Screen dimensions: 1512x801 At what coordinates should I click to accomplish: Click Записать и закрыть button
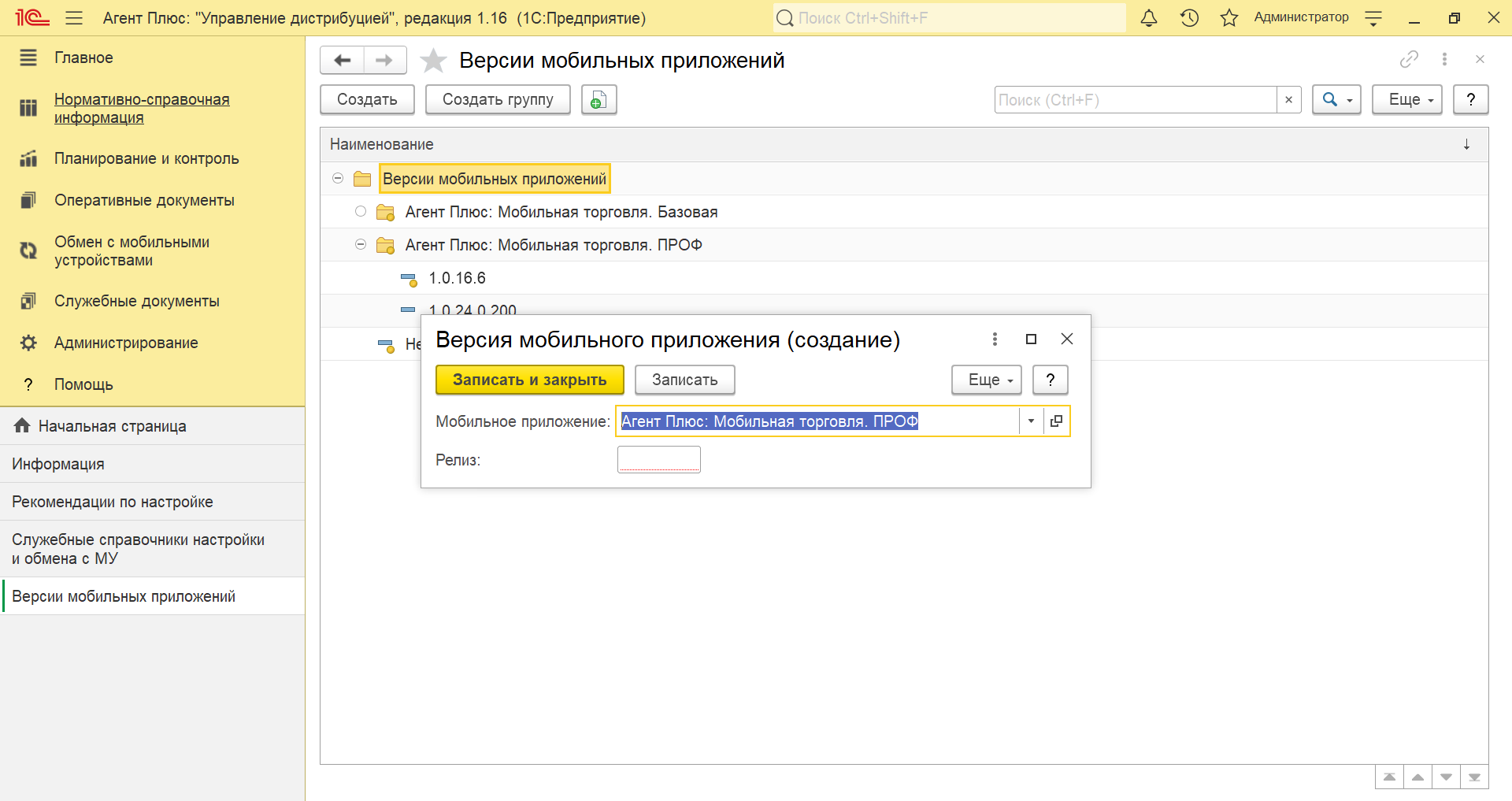[x=530, y=380]
